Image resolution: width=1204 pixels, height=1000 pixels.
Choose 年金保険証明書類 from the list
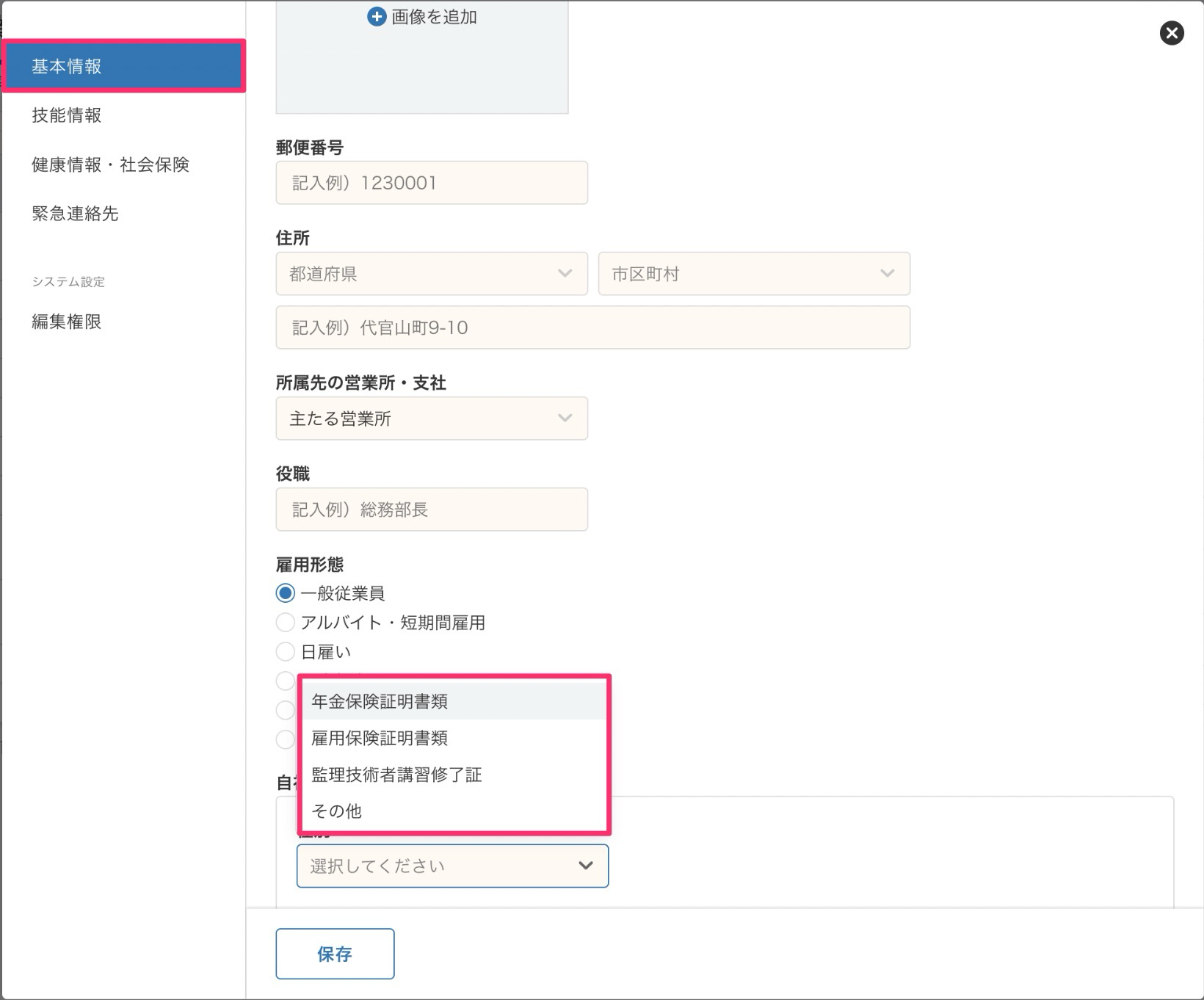click(x=380, y=701)
